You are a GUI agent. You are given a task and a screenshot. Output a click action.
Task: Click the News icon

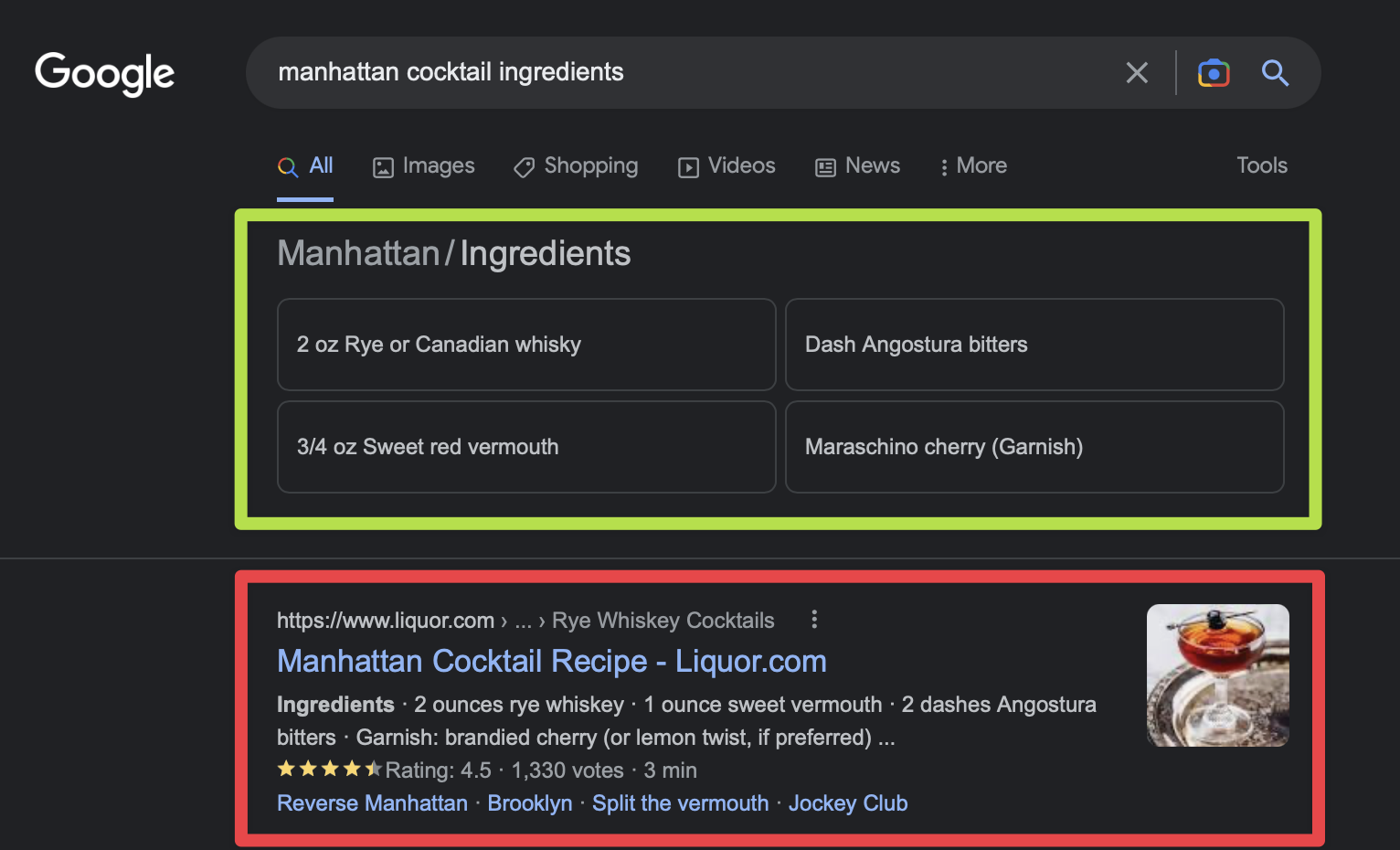pos(825,166)
